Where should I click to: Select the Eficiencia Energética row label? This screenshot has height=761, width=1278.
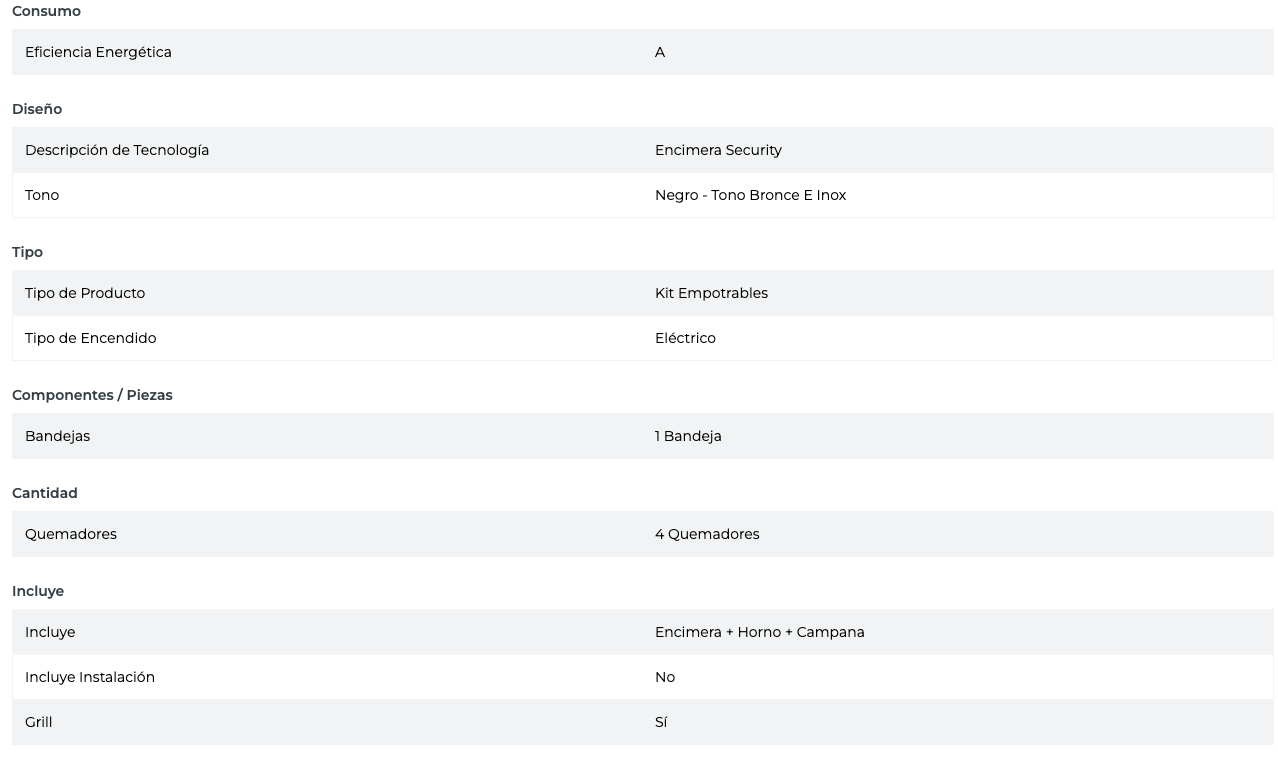[98, 52]
